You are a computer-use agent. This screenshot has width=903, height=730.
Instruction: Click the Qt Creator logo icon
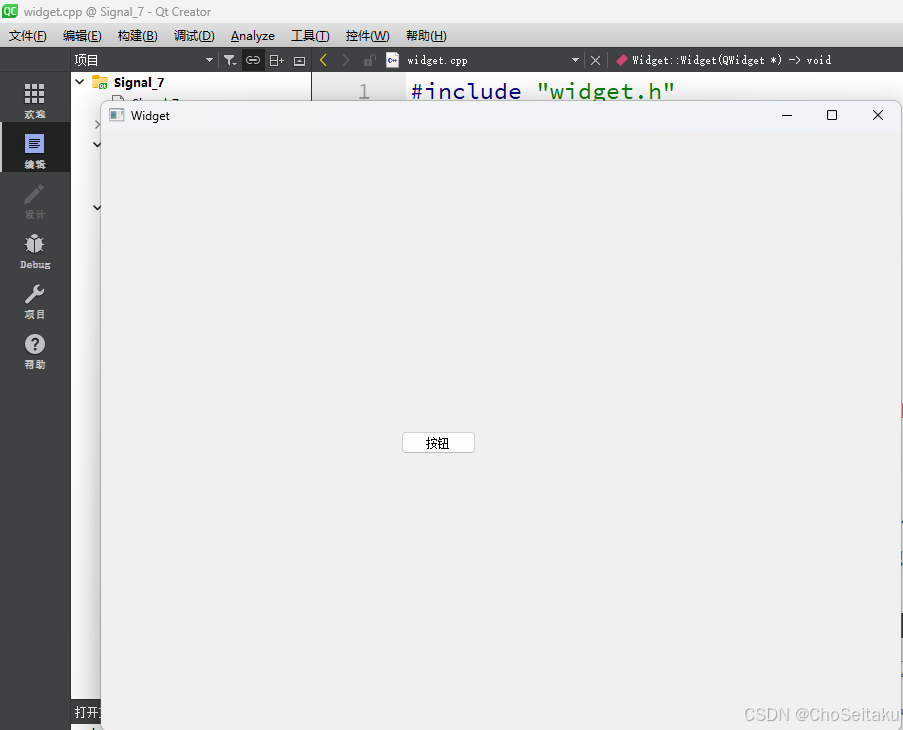(10, 11)
